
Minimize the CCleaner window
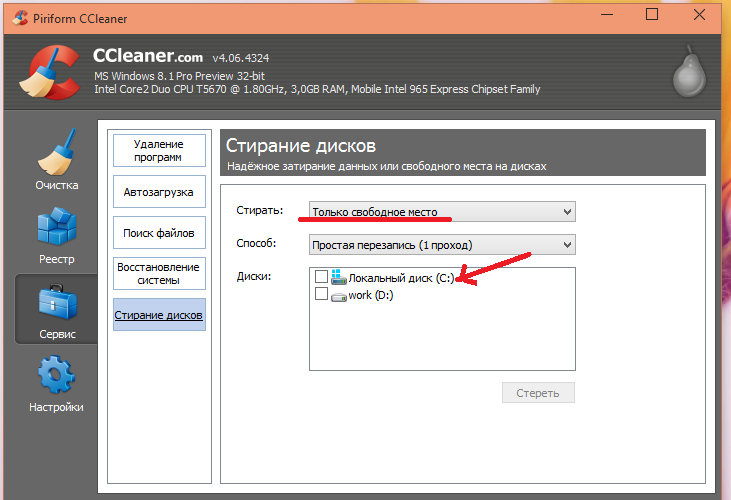[x=607, y=15]
